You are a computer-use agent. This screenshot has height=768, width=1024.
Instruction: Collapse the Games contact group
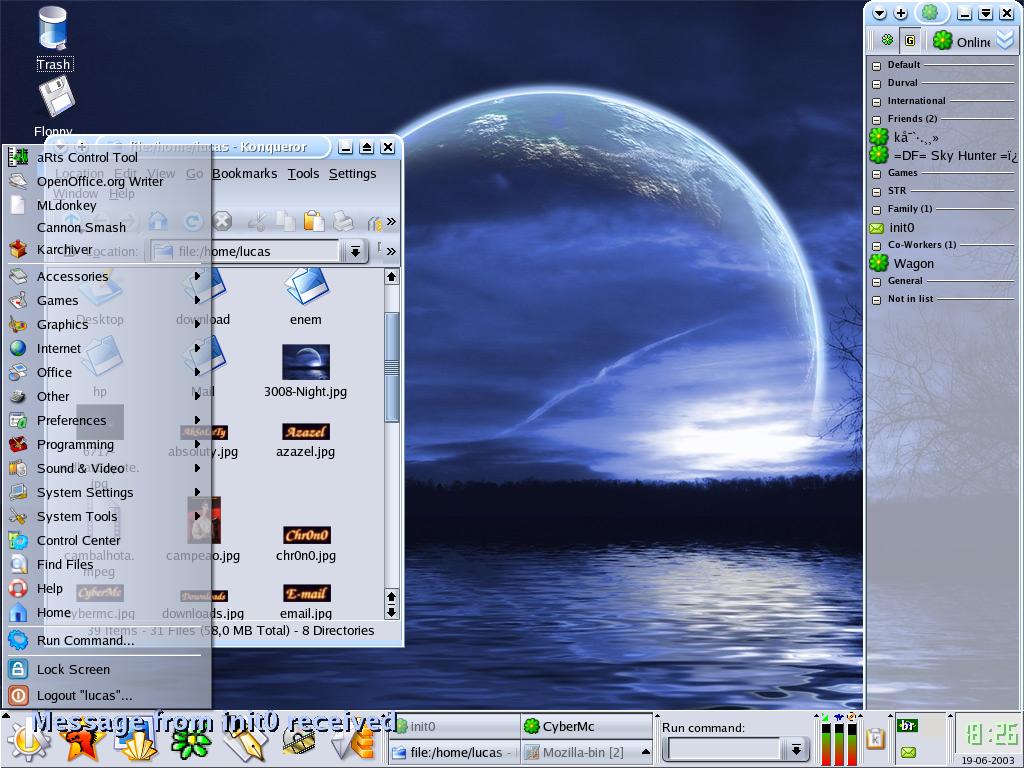tap(876, 174)
